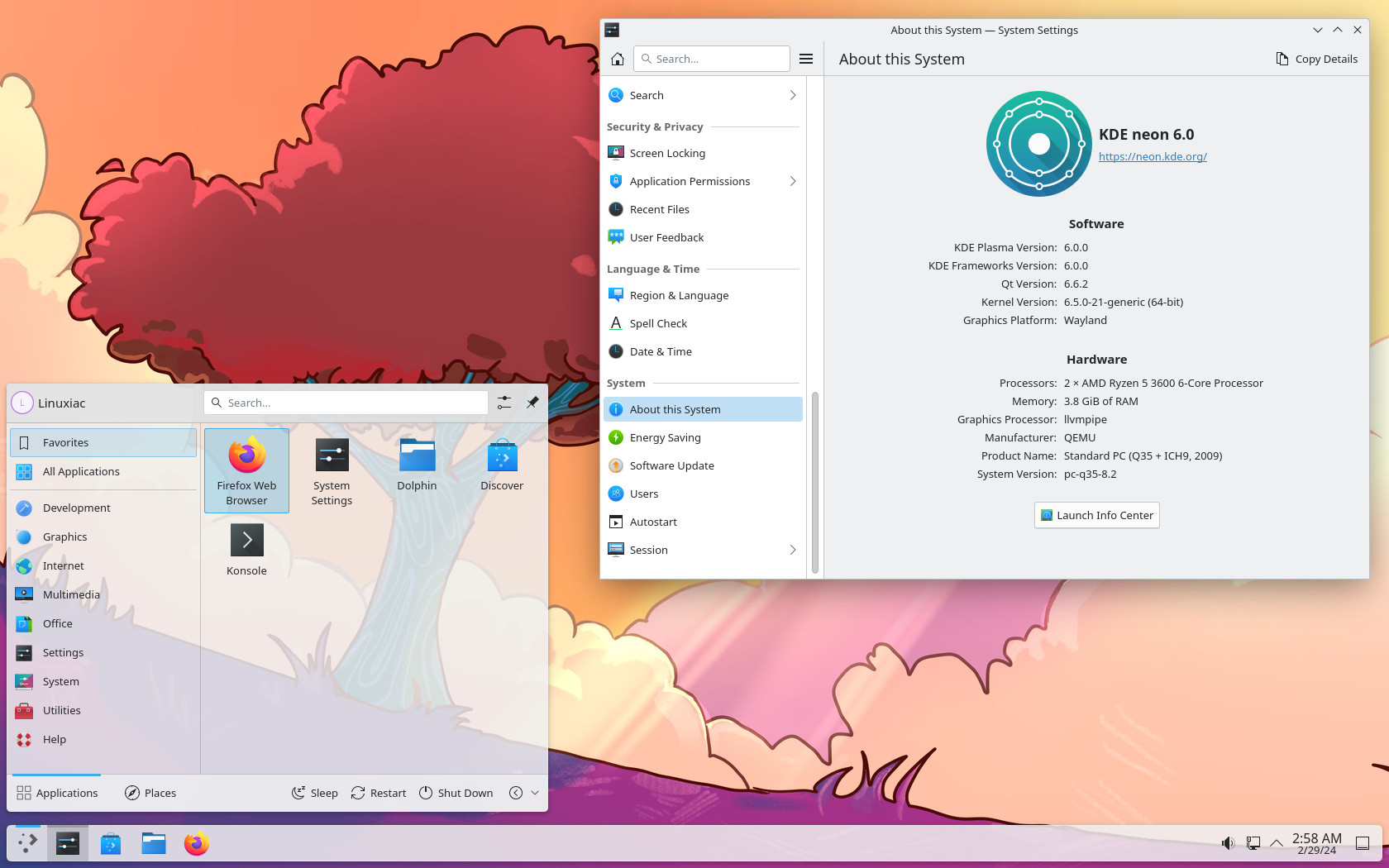1389x868 pixels.
Task: Click the session actions circle arrow icon
Action: (516, 793)
